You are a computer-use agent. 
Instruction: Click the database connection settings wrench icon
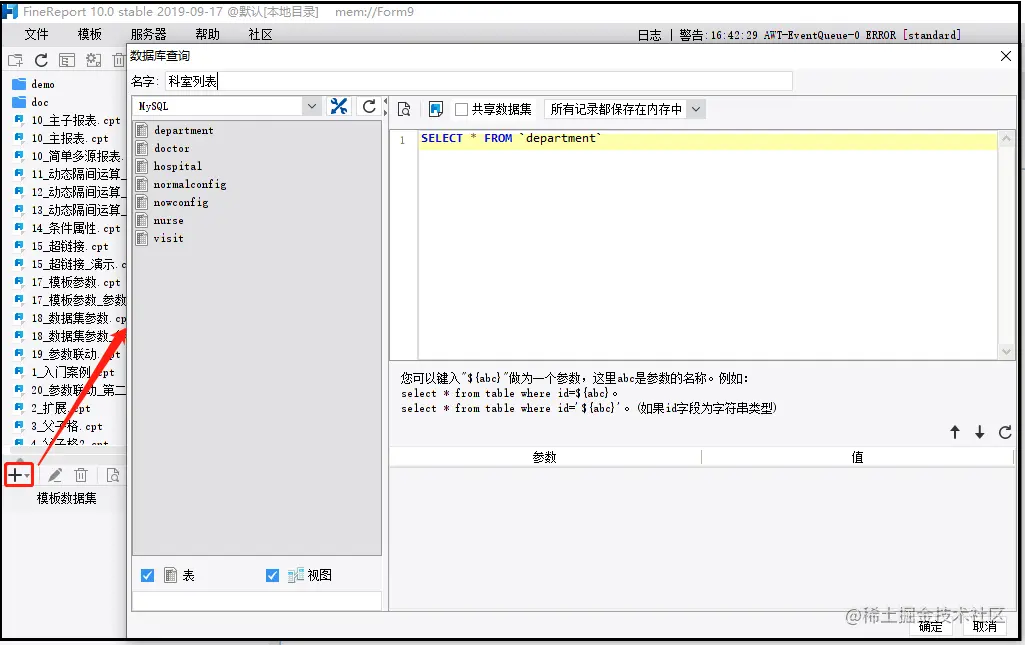coord(339,107)
